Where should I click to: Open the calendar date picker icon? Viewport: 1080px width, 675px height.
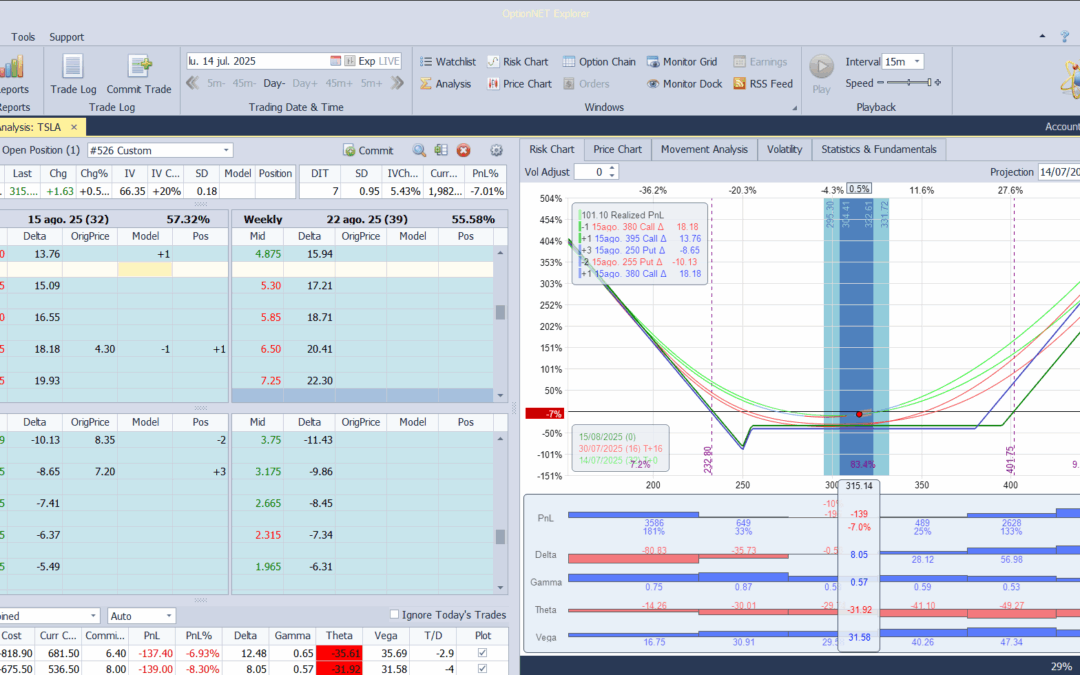tap(335, 61)
